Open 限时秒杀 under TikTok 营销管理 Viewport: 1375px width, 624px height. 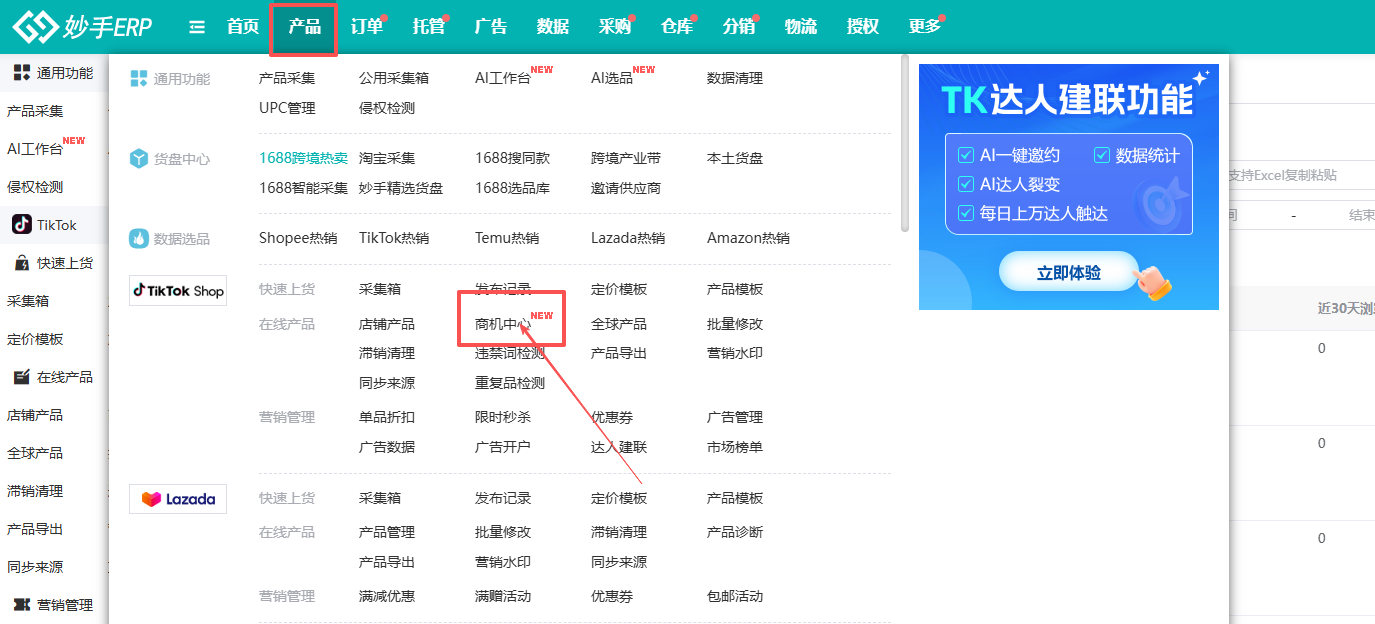point(503,417)
